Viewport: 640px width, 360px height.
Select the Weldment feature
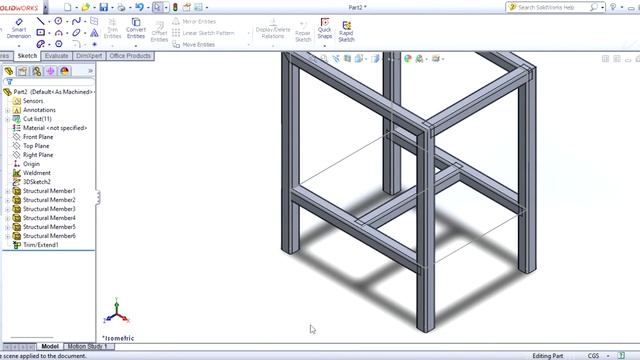click(x=37, y=173)
